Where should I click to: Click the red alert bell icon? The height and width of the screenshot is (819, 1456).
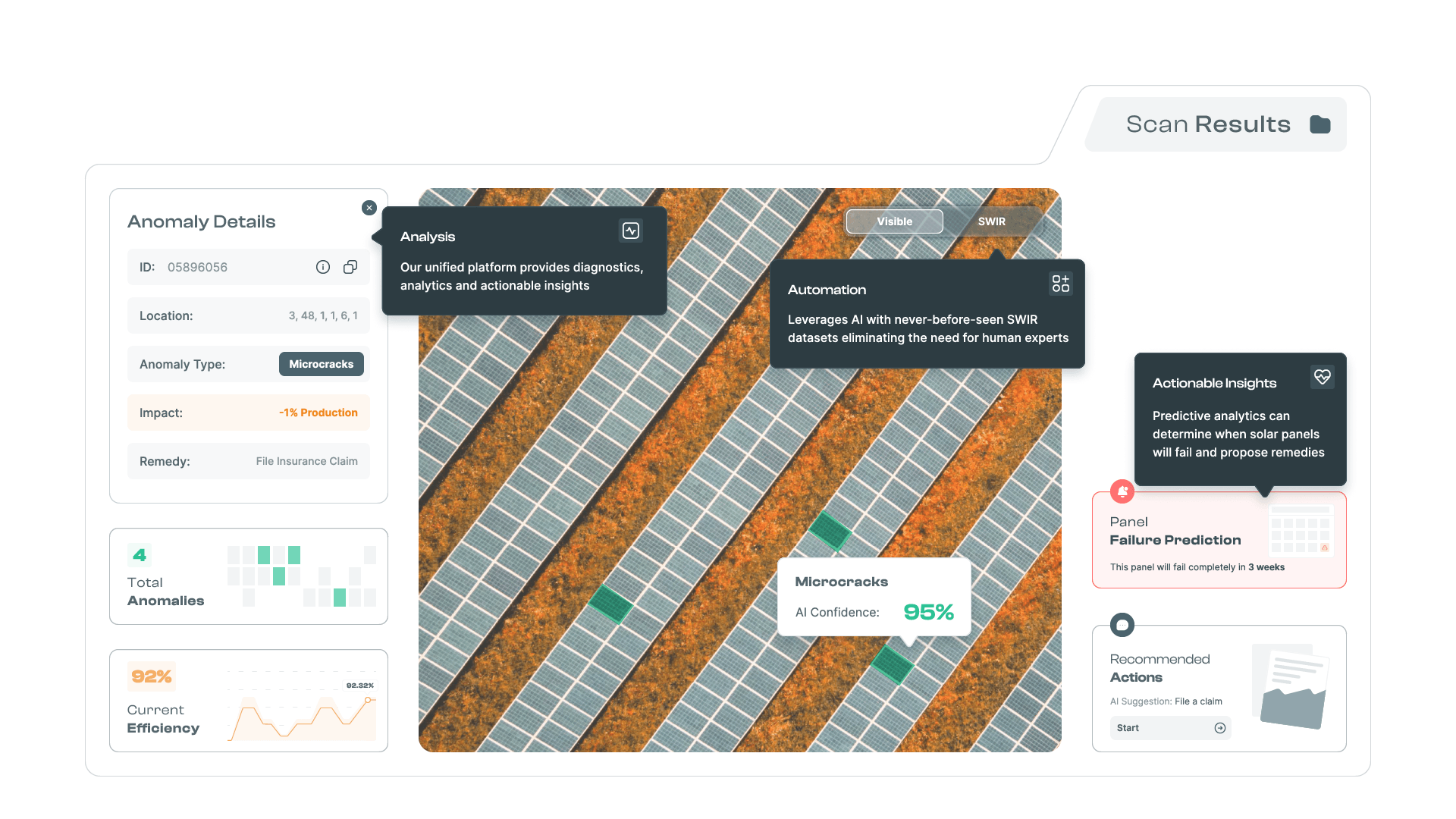coord(1122,491)
